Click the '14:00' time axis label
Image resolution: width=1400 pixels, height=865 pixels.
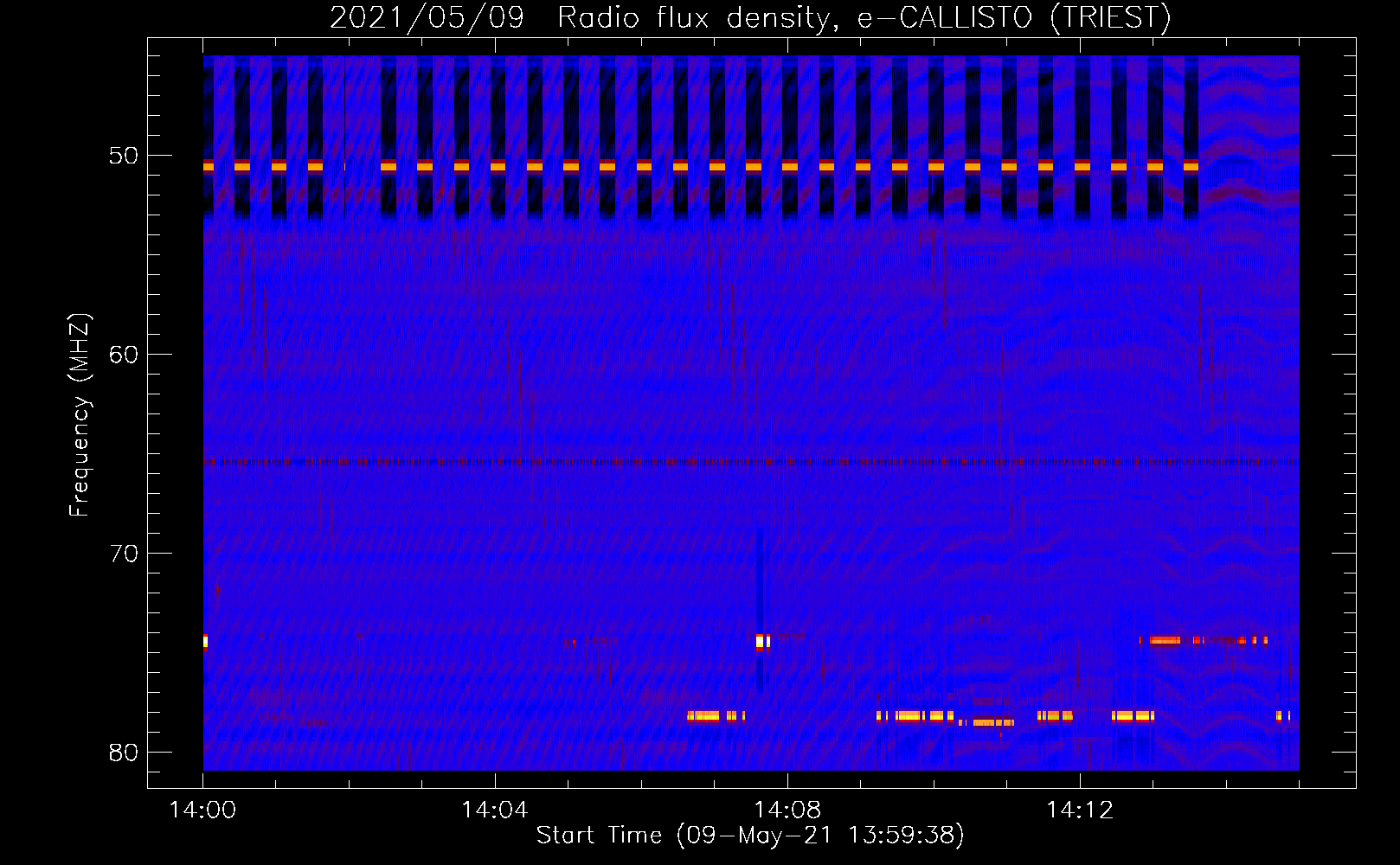tap(203, 810)
